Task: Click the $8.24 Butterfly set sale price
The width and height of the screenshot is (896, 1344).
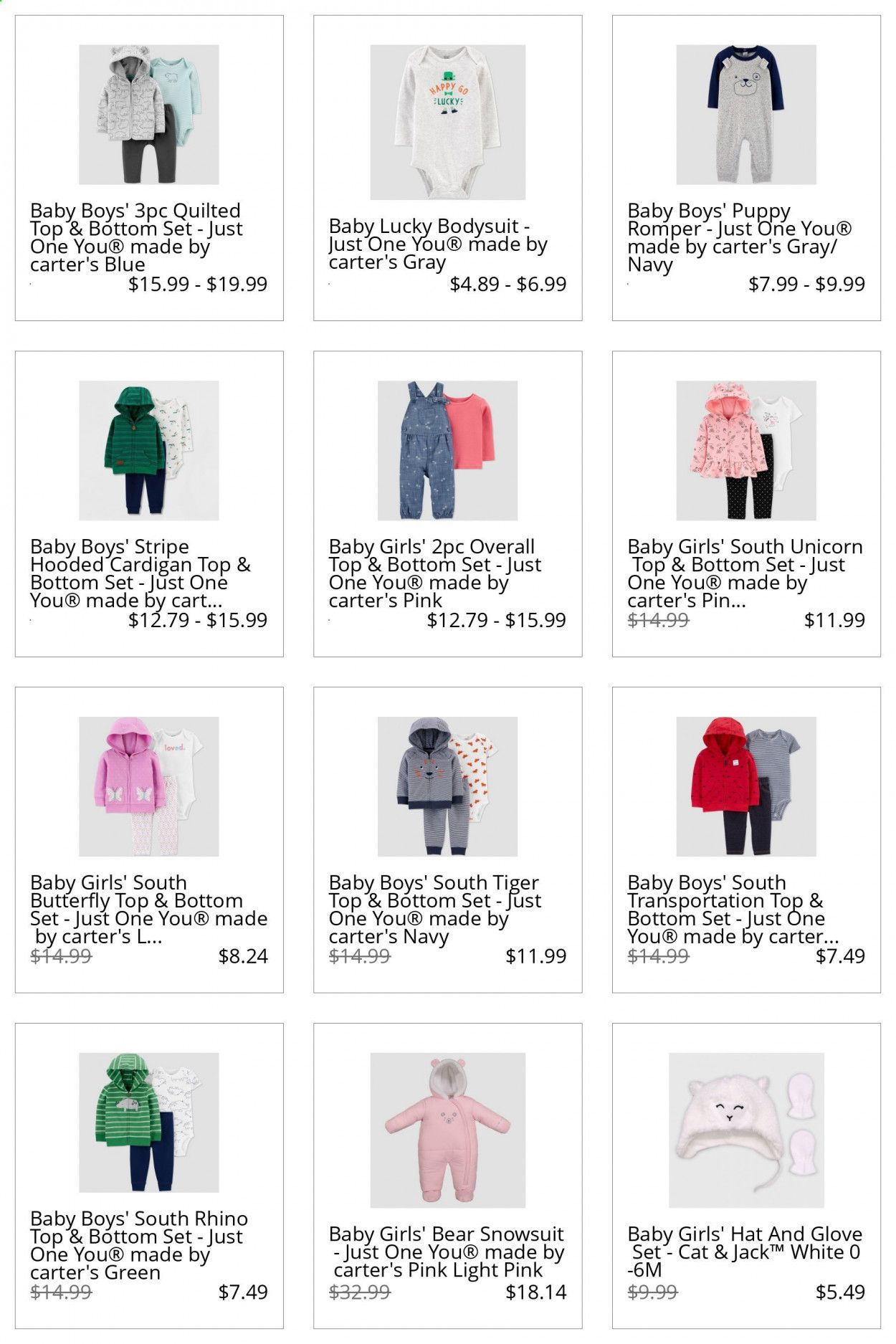Action: pos(243,956)
